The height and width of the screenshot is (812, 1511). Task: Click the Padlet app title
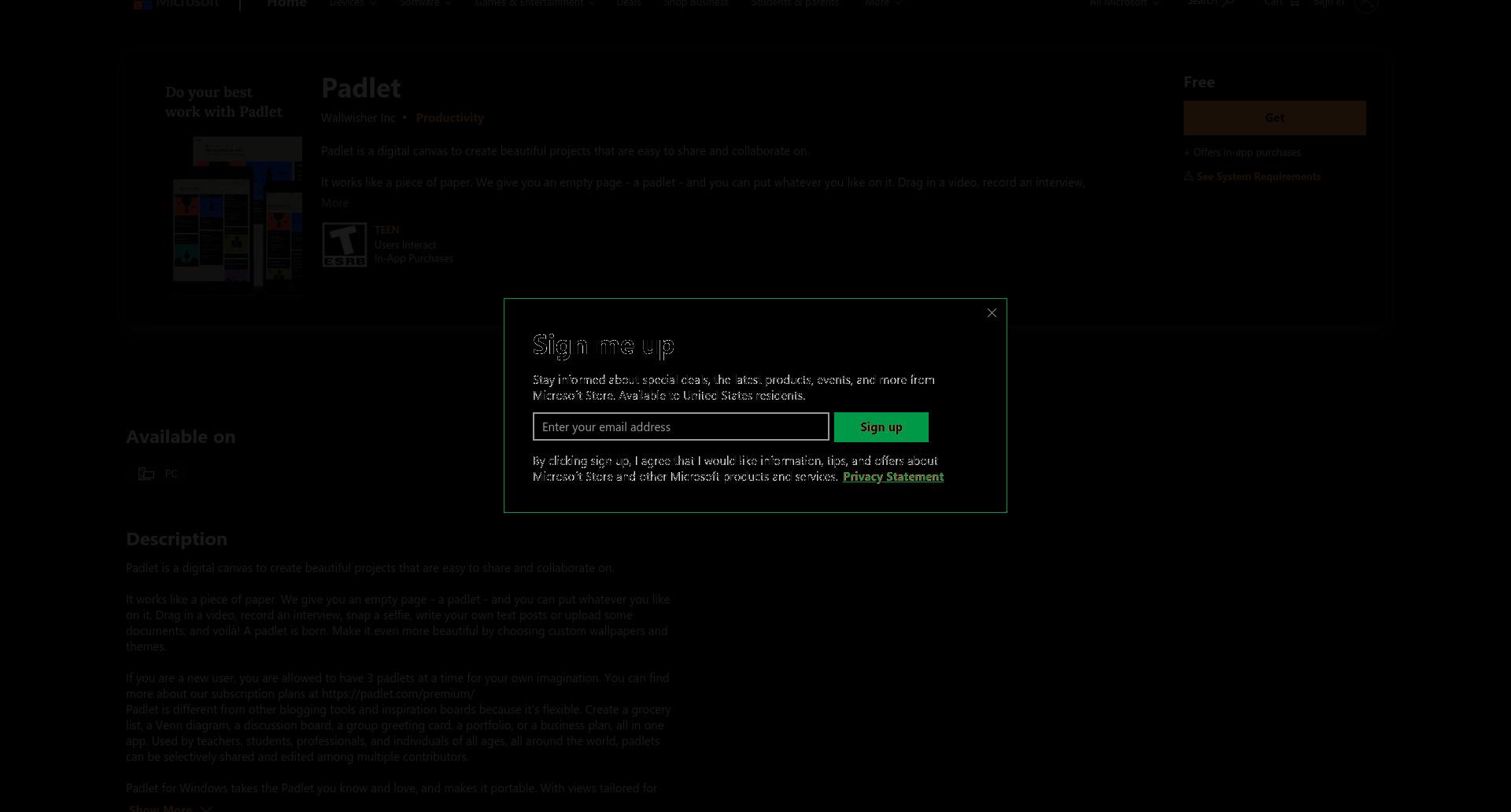(360, 87)
